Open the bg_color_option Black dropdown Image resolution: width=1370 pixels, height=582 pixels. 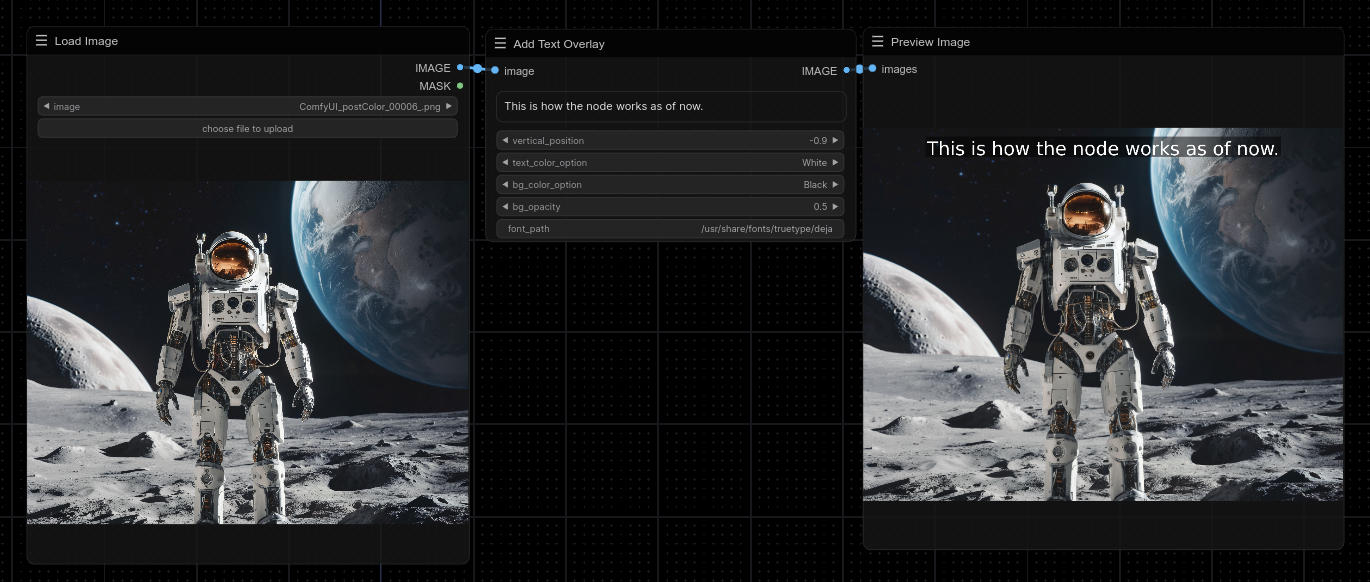pyautogui.click(x=671, y=185)
